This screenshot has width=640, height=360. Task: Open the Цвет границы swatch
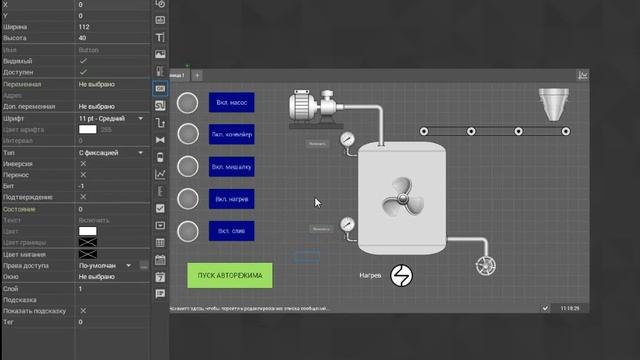[x=87, y=242]
